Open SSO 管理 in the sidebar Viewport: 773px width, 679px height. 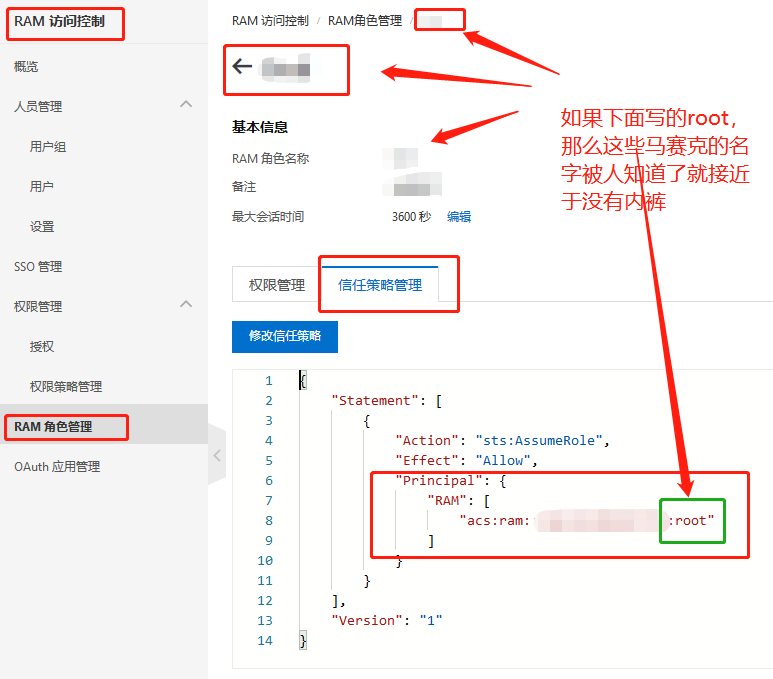tap(38, 267)
